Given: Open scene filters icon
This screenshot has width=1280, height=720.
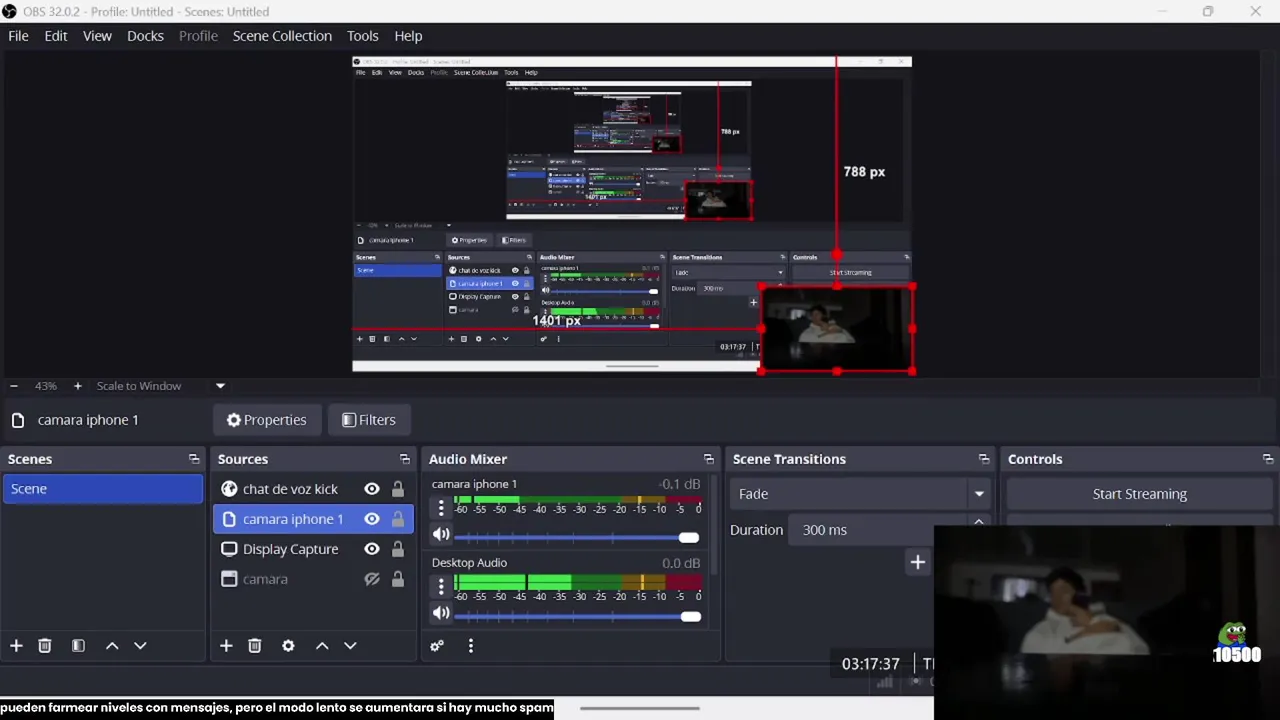Looking at the screenshot, I should (x=78, y=646).
